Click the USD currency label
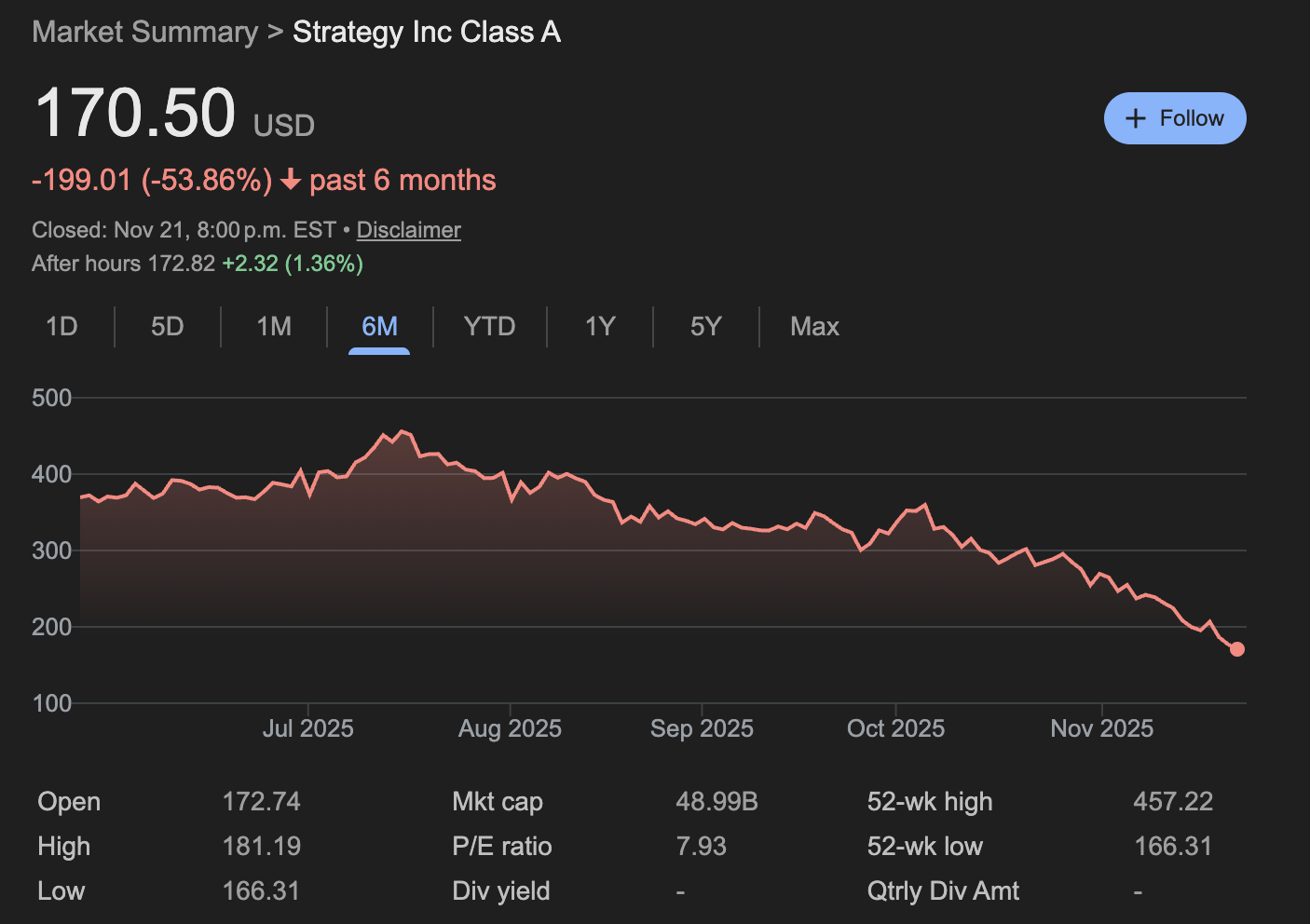 [x=284, y=126]
